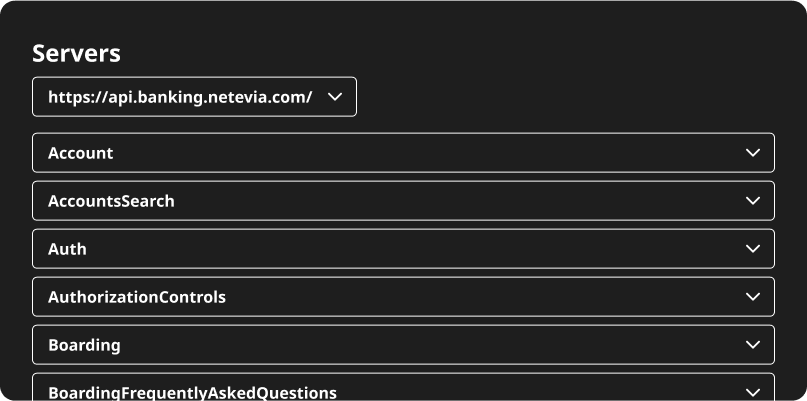Click the Auth label text

(67, 249)
